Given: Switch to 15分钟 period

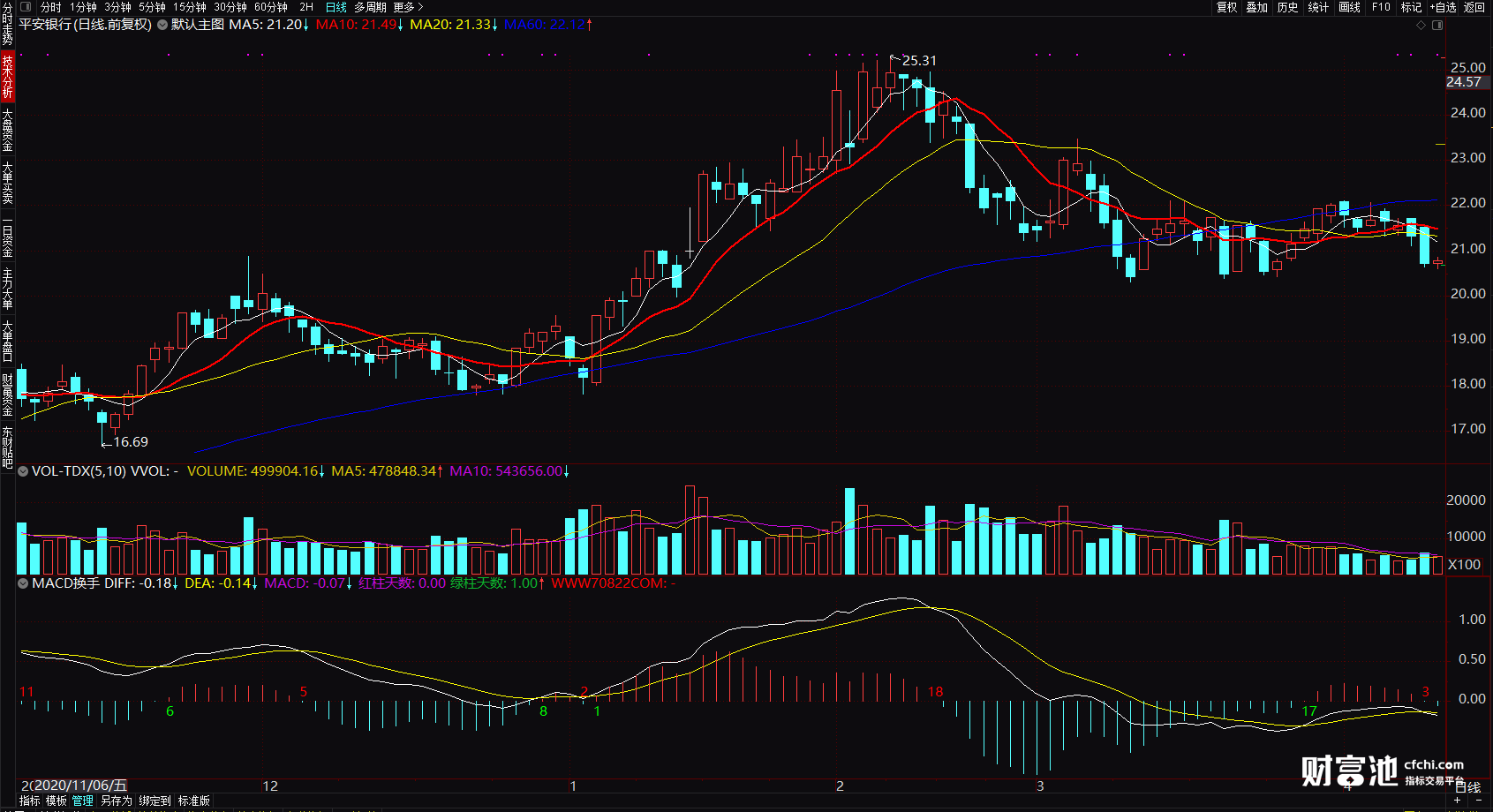Looking at the screenshot, I should (x=190, y=7).
